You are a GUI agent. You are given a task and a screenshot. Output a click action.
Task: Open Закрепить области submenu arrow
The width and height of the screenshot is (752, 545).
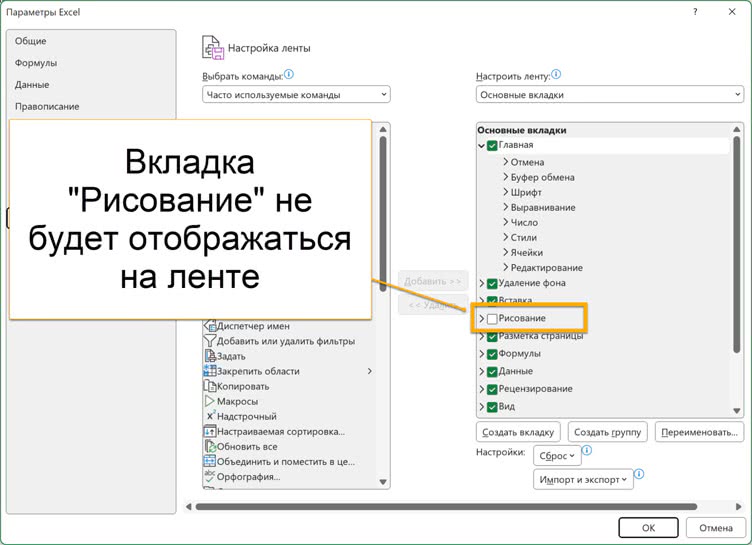pos(370,371)
